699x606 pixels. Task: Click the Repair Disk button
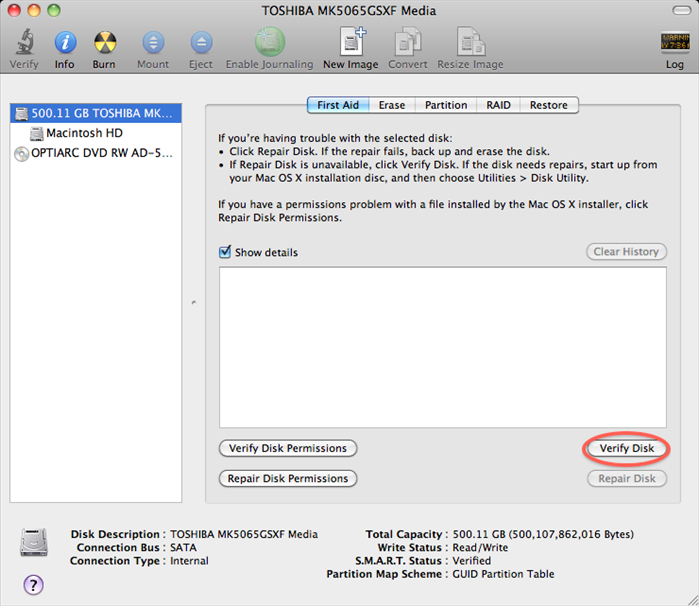click(x=627, y=478)
